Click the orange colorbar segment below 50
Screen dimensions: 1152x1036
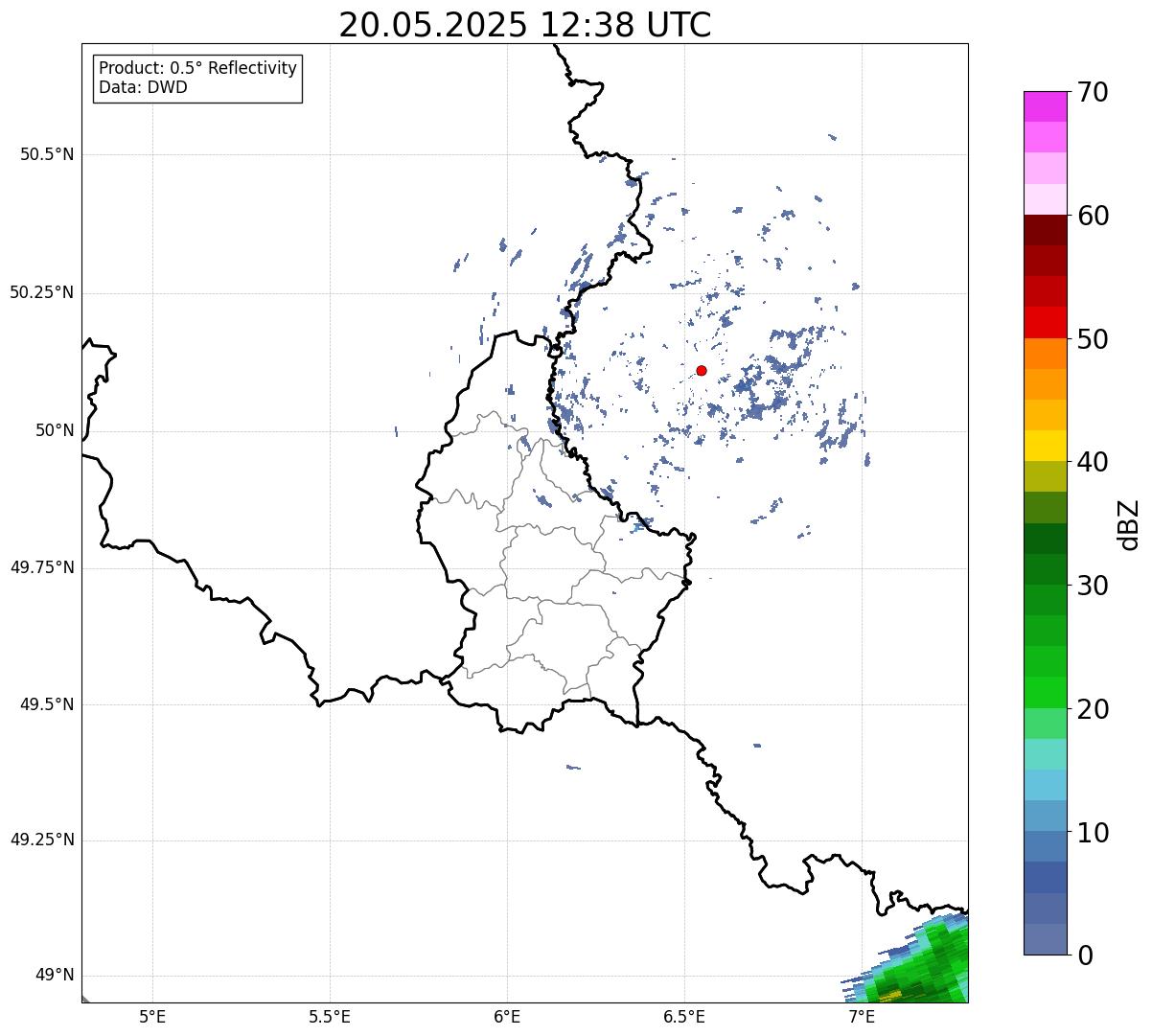pos(1046,354)
